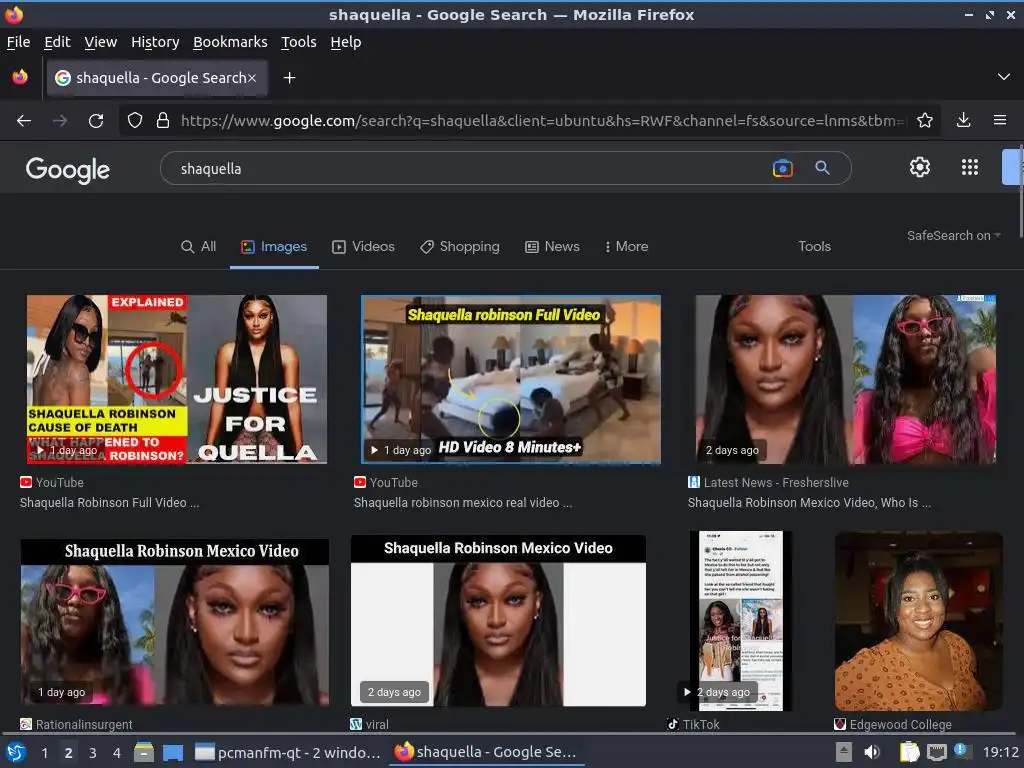The width and height of the screenshot is (1024, 768).
Task: Open the TikTok screenshot thumbnail
Action: click(741, 621)
